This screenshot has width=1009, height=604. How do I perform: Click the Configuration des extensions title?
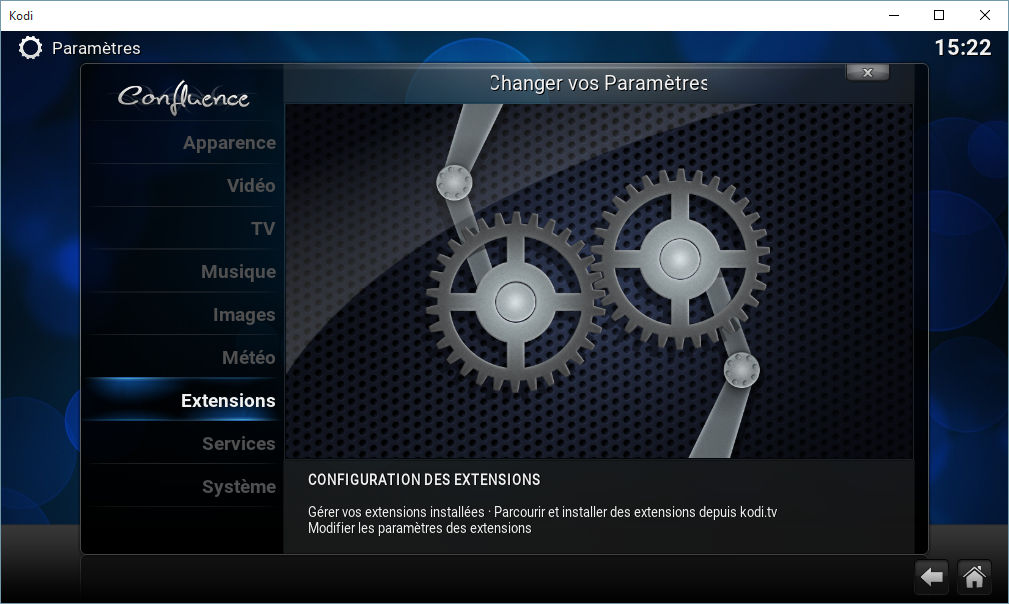424,480
